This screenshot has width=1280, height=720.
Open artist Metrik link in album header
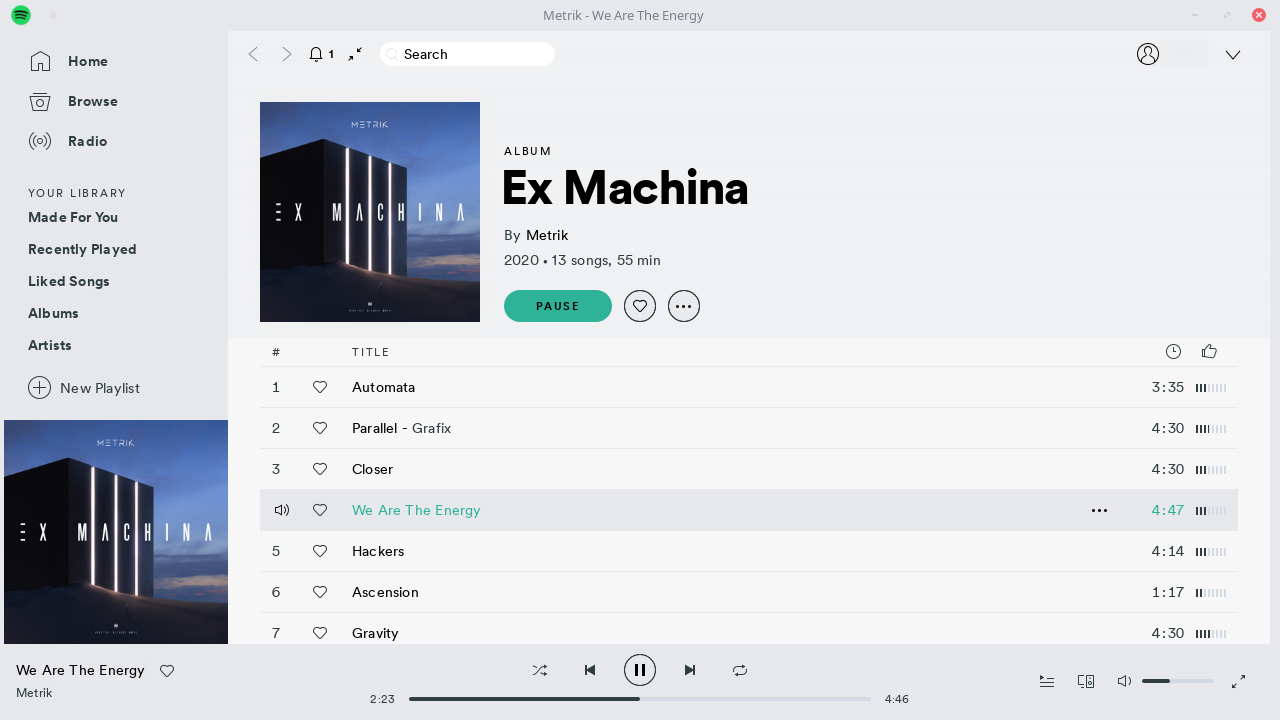[x=547, y=235]
